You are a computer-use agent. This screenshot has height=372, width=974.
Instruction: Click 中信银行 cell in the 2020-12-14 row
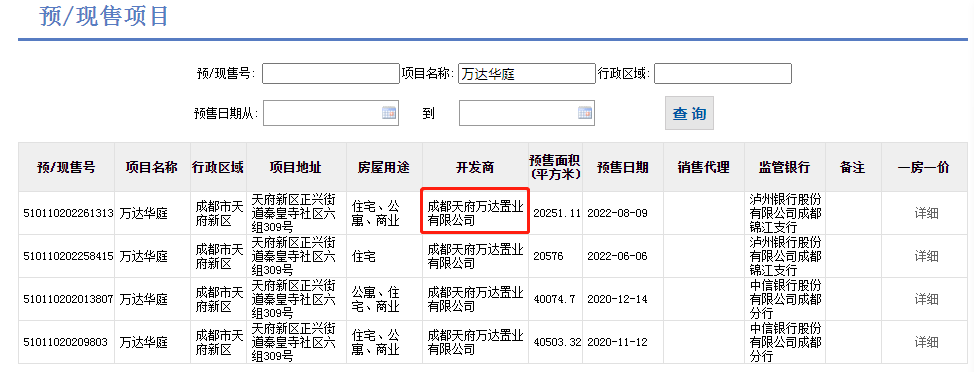click(785, 299)
